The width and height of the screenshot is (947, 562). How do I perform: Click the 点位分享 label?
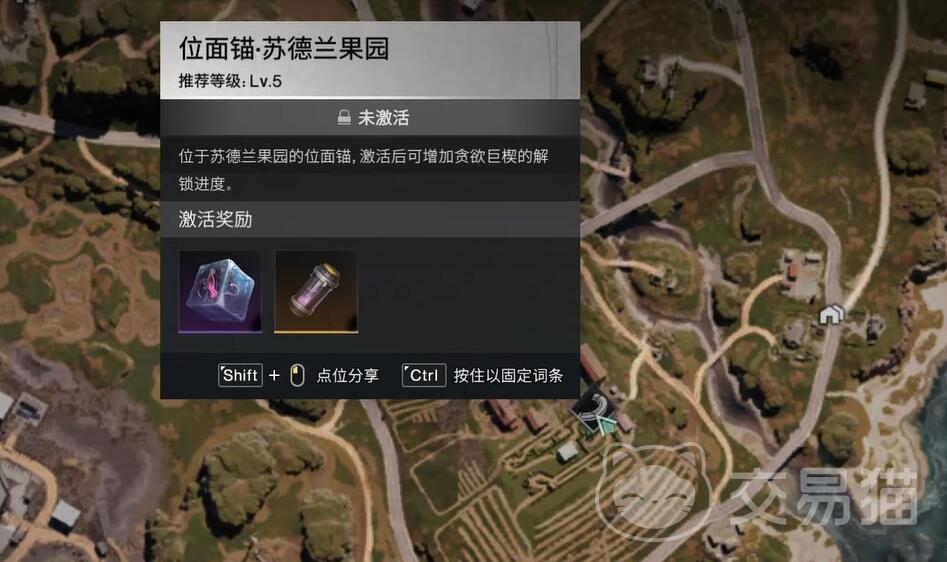(348, 375)
